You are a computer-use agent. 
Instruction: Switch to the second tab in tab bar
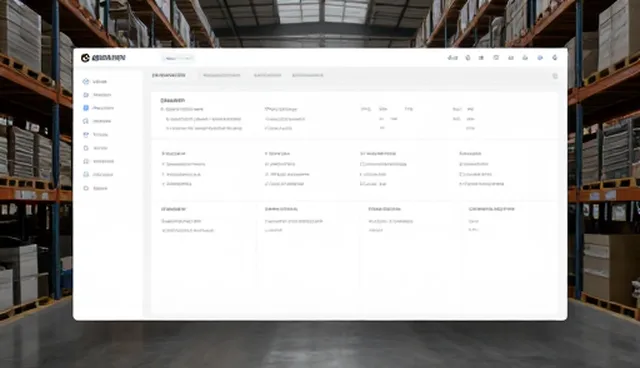tap(222, 75)
